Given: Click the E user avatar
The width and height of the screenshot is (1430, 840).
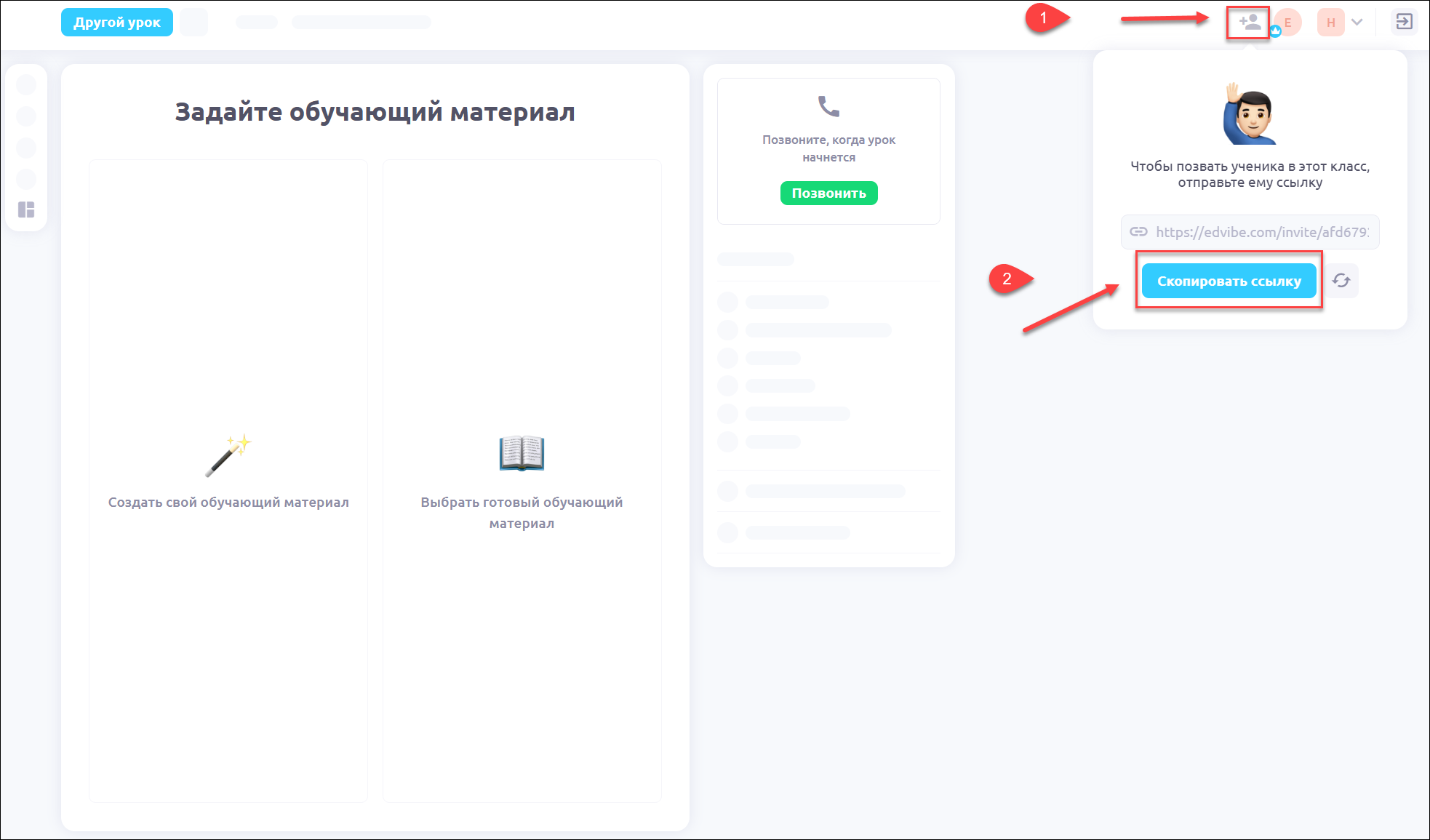Looking at the screenshot, I should click(x=1288, y=23).
